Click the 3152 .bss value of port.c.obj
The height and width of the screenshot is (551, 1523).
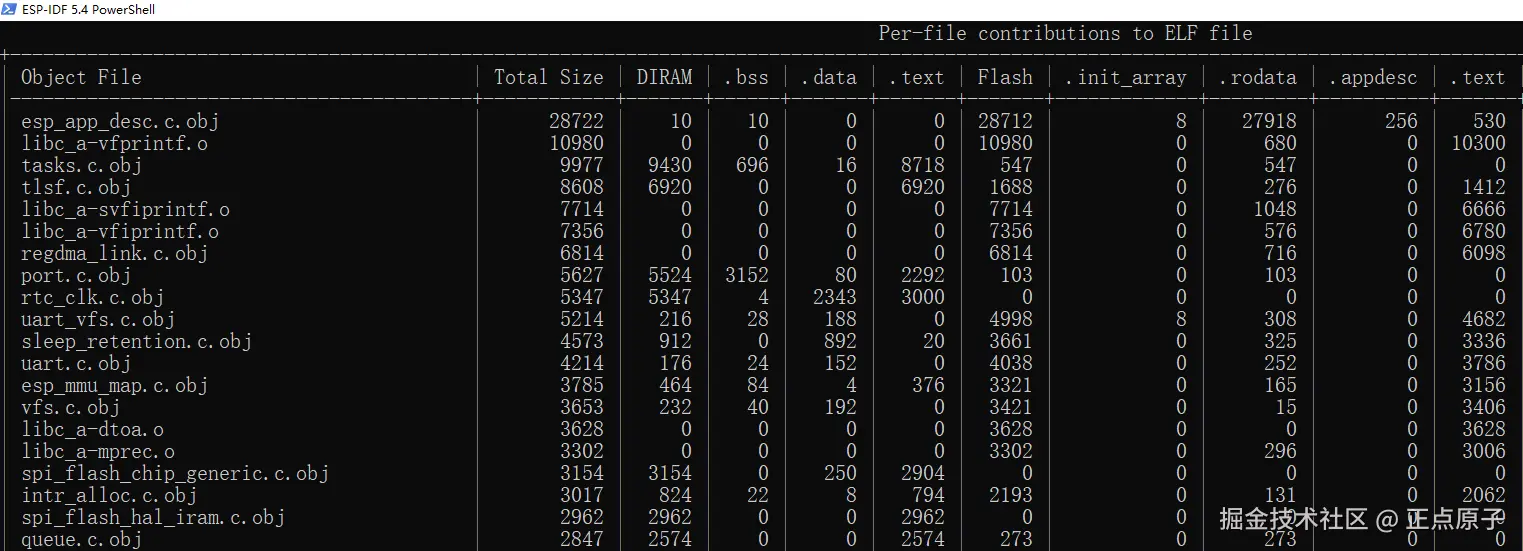pos(747,275)
